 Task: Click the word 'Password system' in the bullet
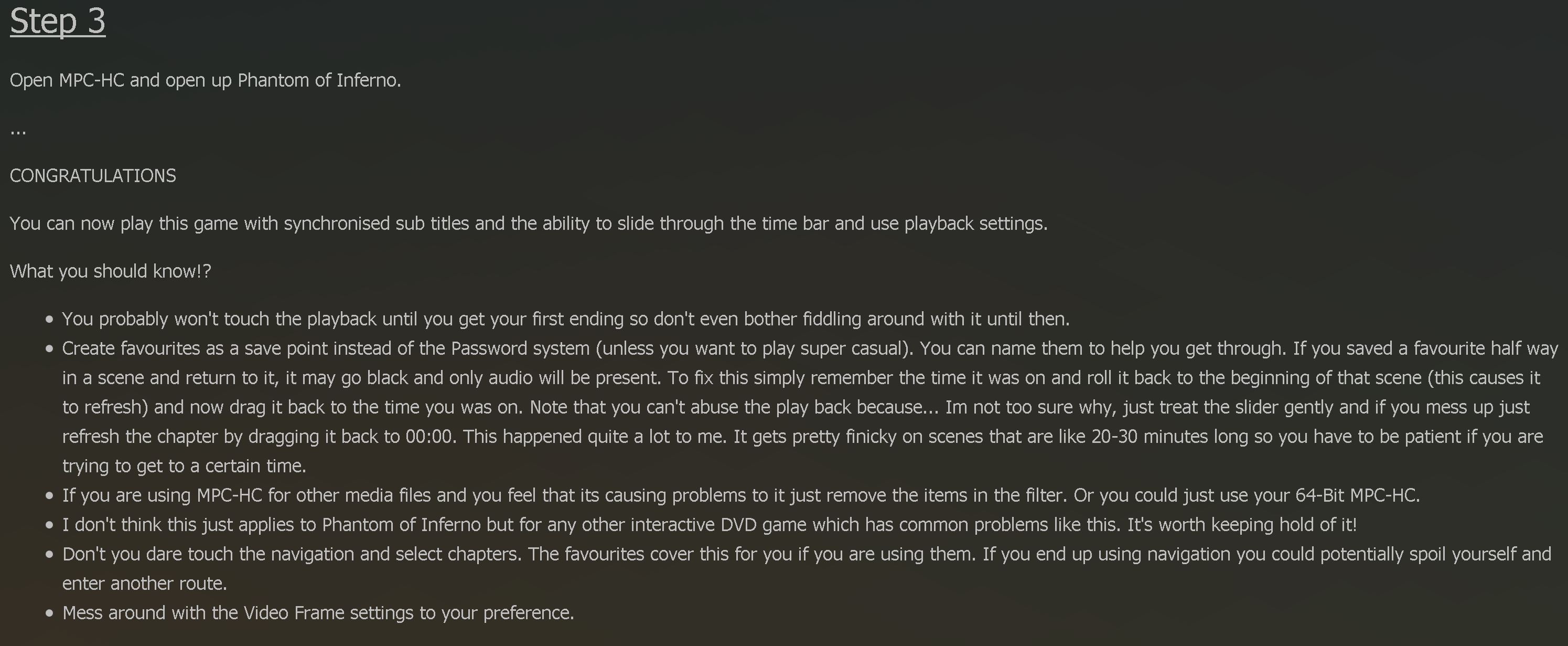click(520, 348)
